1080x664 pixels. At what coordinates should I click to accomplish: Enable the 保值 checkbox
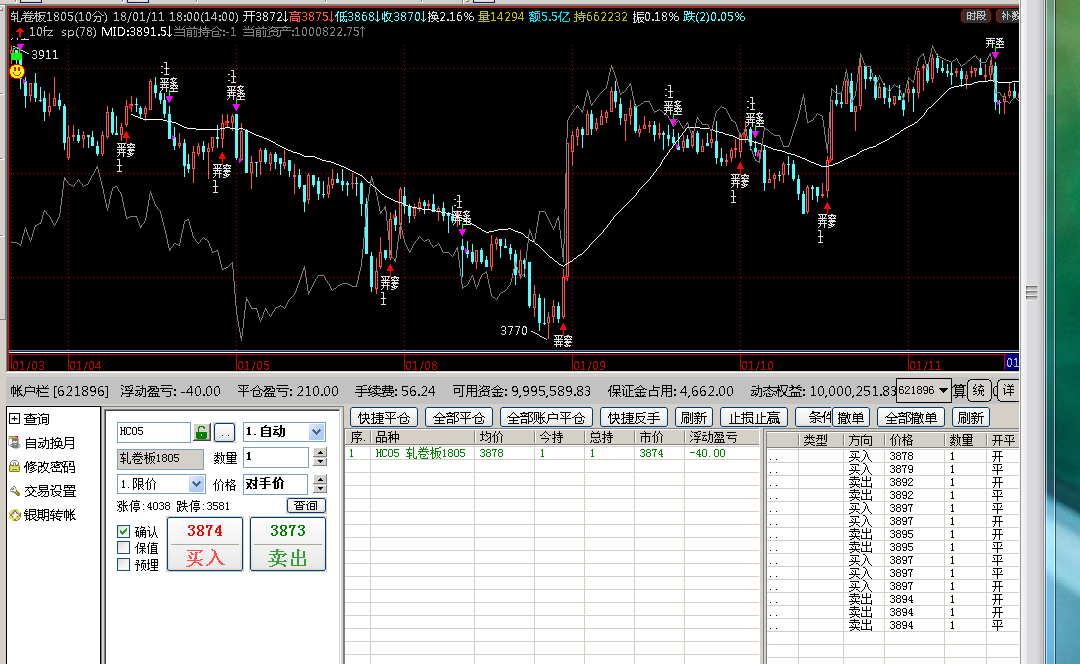click(124, 548)
